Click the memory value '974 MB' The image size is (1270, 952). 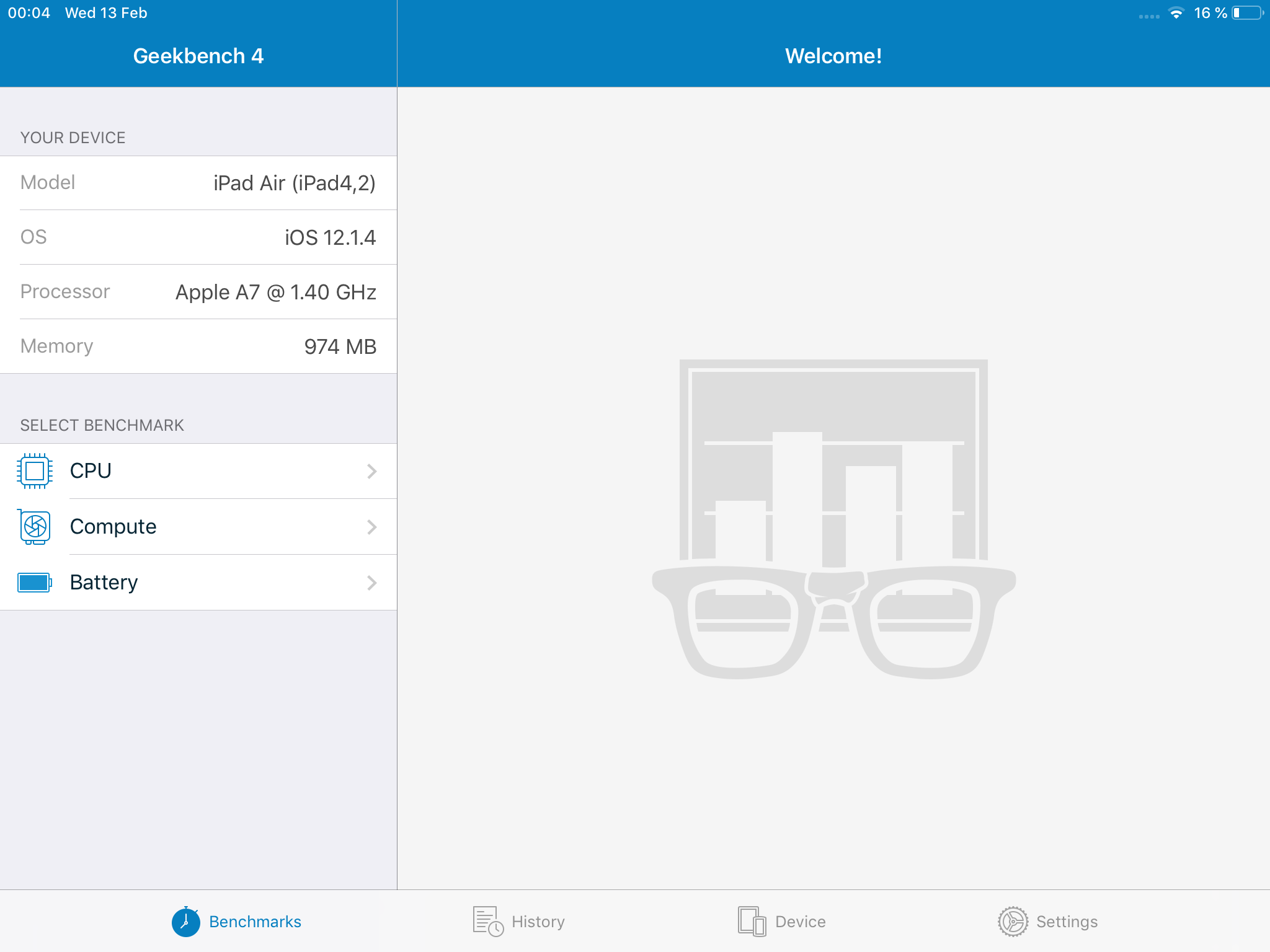340,346
